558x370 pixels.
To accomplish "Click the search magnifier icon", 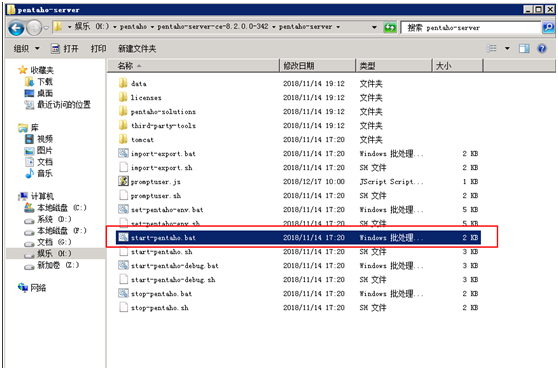I will 548,27.
